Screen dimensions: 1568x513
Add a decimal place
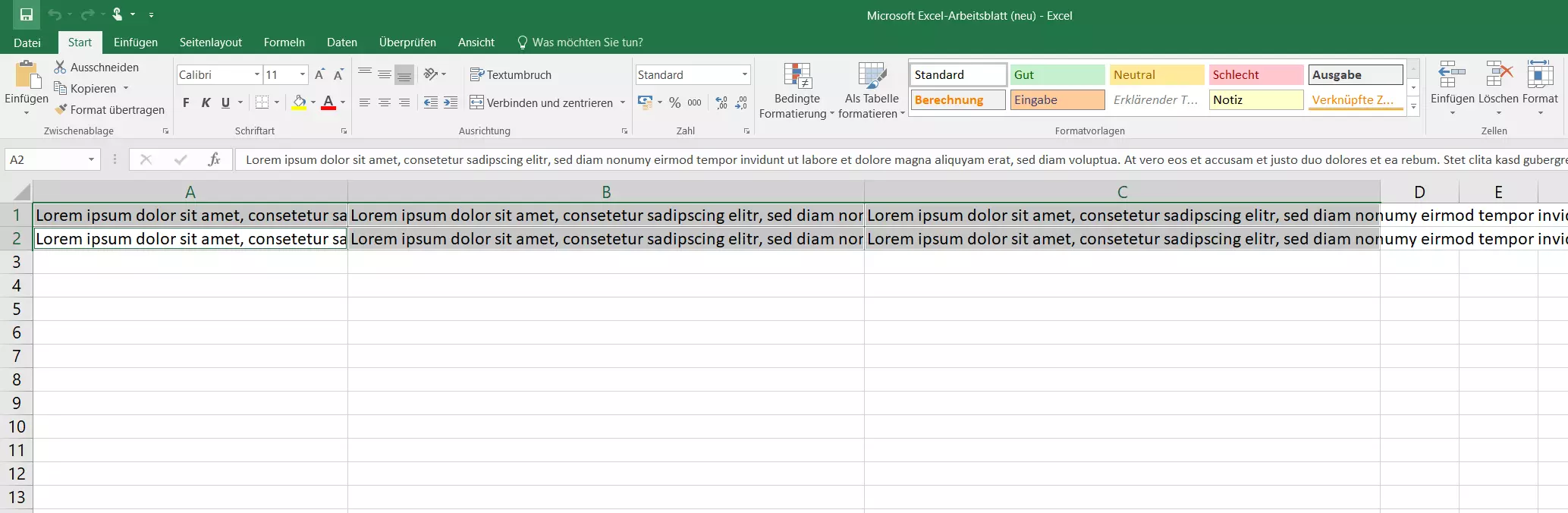pyautogui.click(x=721, y=102)
